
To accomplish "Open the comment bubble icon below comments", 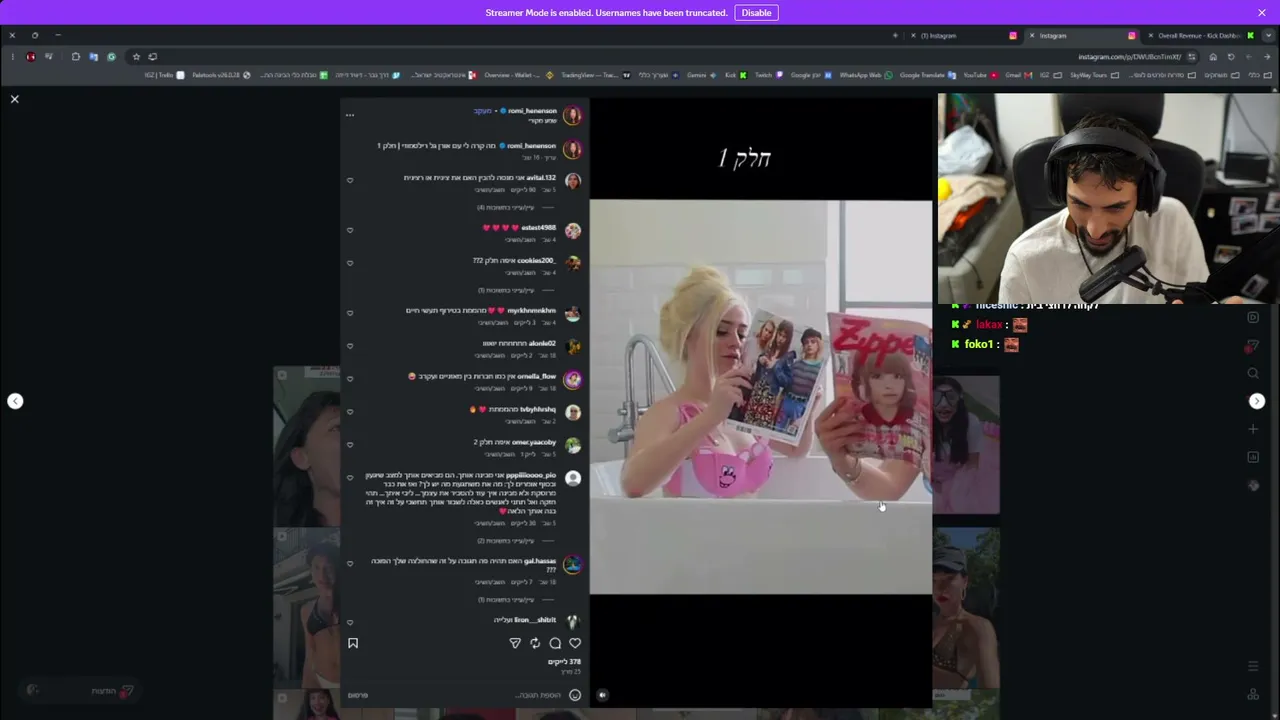I will coord(555,643).
